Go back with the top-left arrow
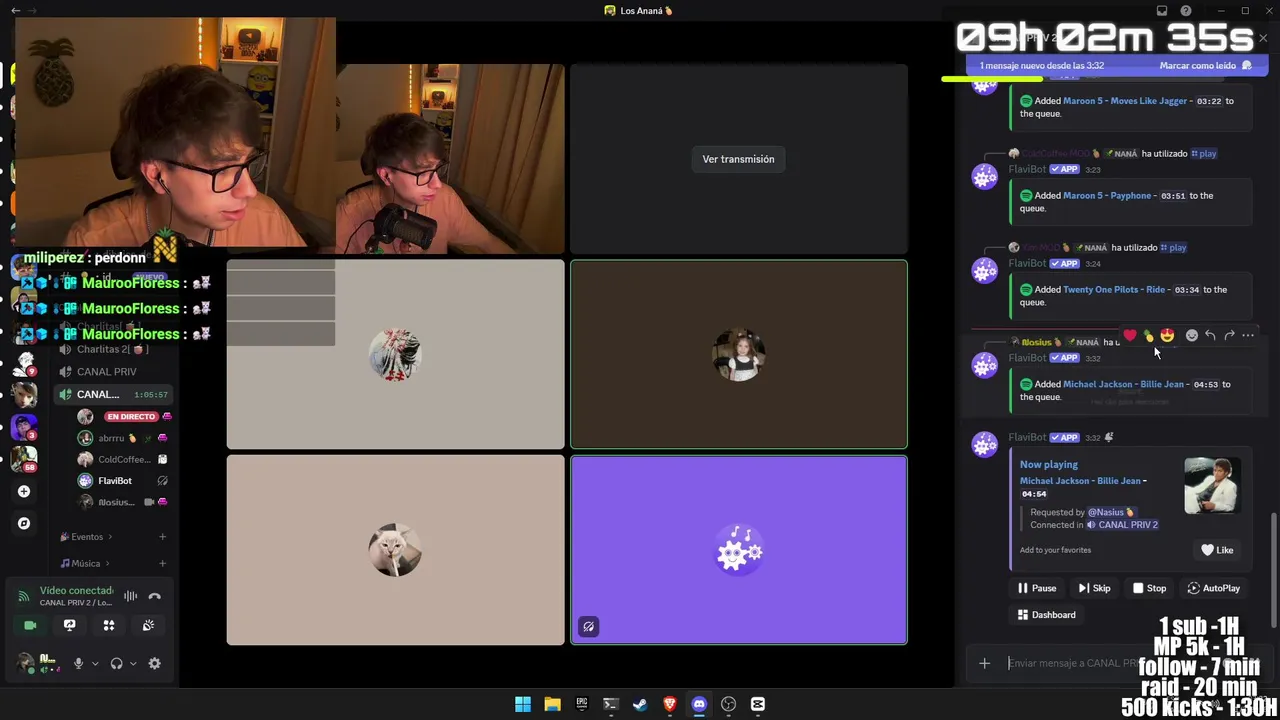Image resolution: width=1280 pixels, height=720 pixels. coord(15,10)
